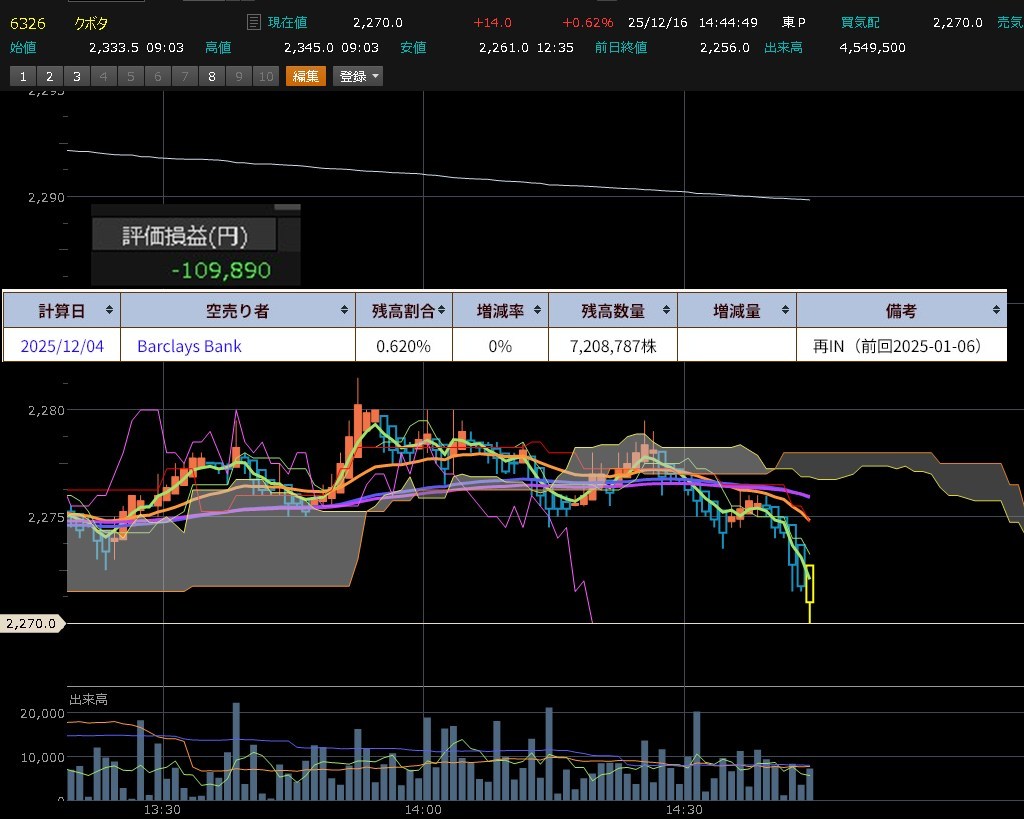Open the Barclays Bank link
1024x819 pixels.
(189, 346)
